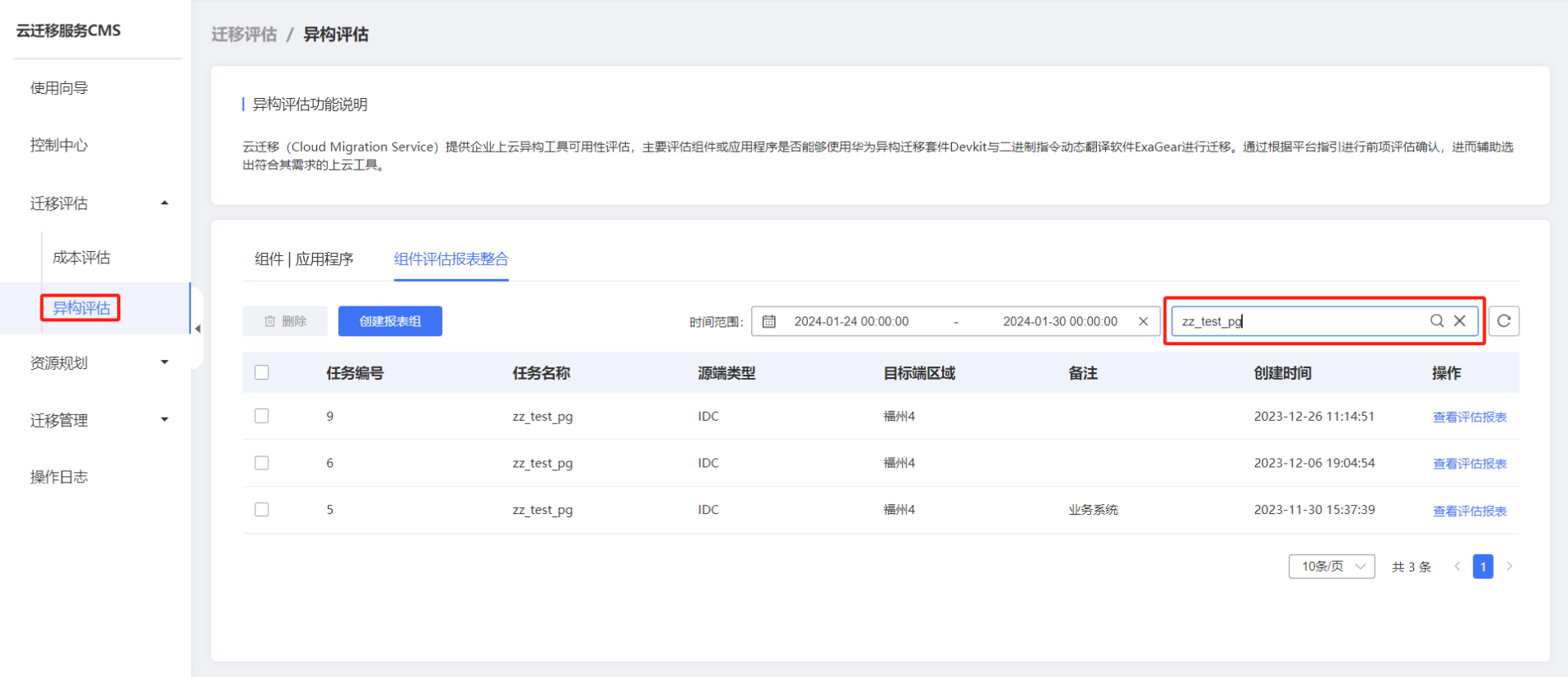Click the 业务系统 remark cell
Viewport: 1568px width, 677px height.
coord(1093,510)
